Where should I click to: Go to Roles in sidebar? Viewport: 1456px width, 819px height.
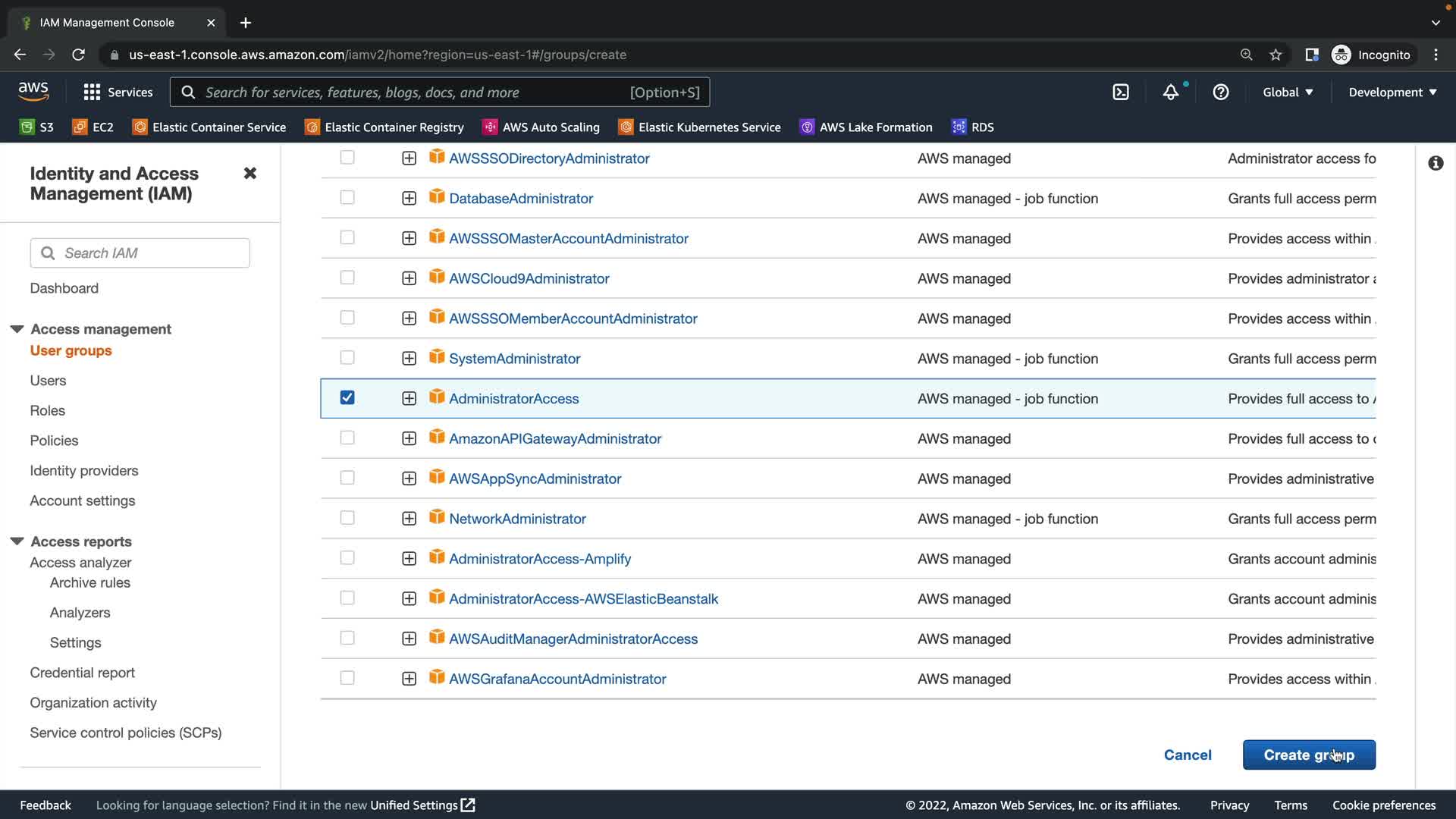tap(47, 410)
